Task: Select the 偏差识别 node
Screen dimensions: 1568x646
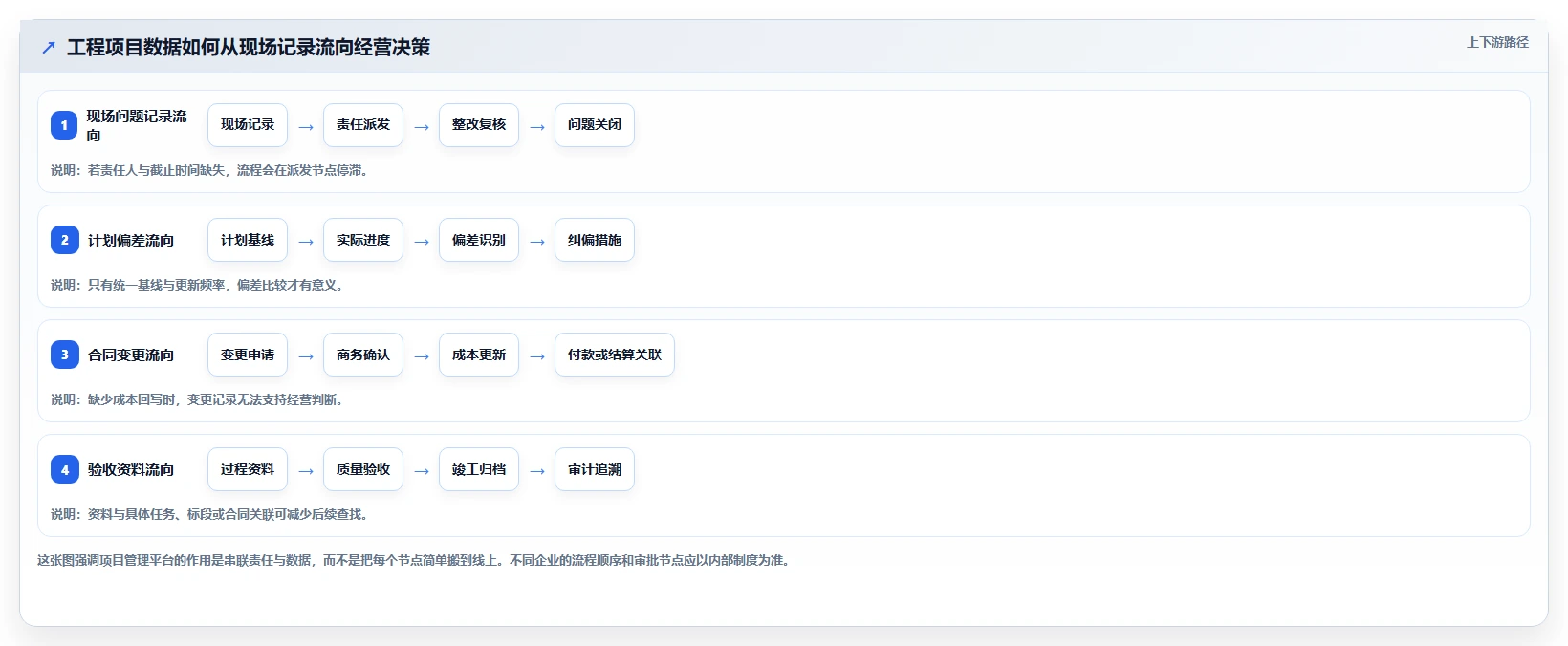Action: pos(479,240)
